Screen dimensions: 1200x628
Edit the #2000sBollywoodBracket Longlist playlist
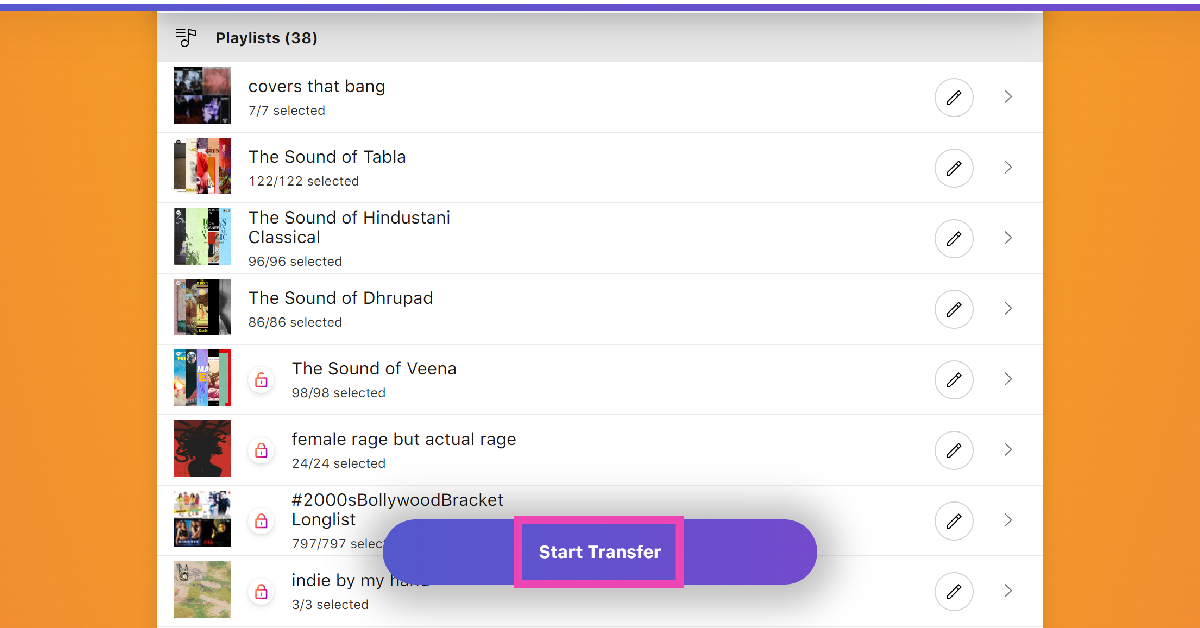coord(953,520)
